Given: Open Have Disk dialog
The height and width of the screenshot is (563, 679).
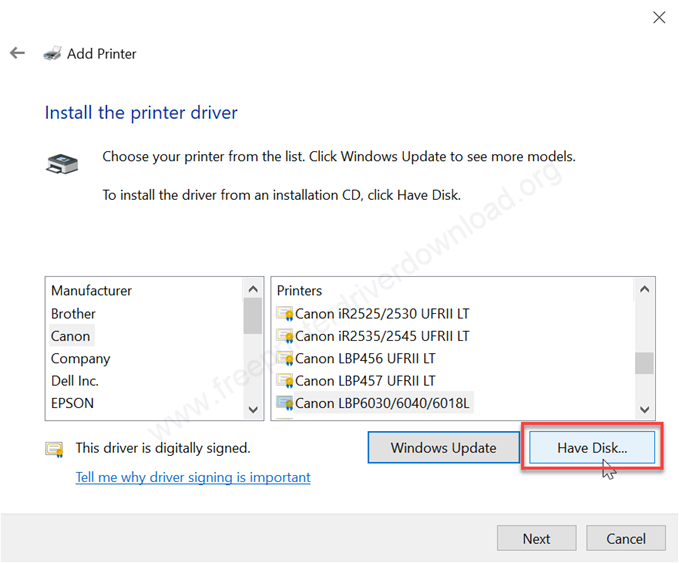Looking at the screenshot, I should (x=592, y=448).
